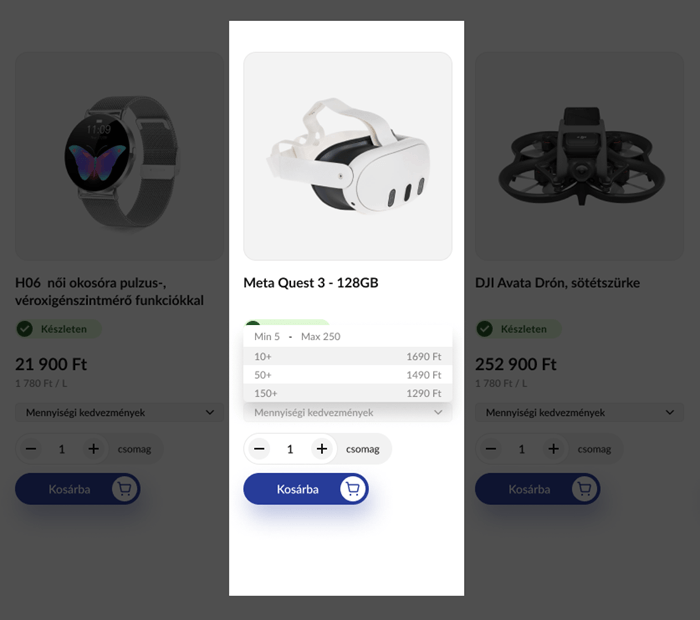
Task: Increase the H06 smartwatch quantity with the plus icon
Action: pos(94,449)
